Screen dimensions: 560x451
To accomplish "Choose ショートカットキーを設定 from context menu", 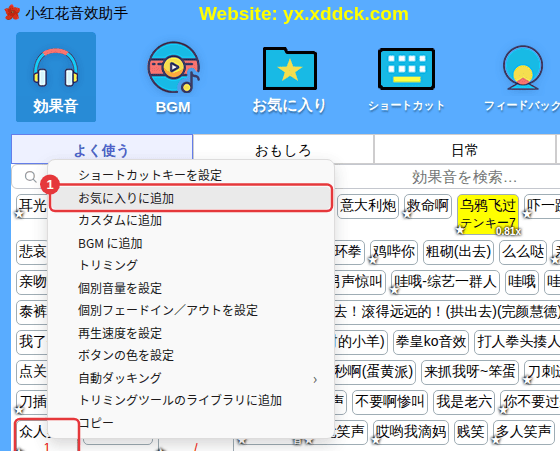I will click(191, 175).
